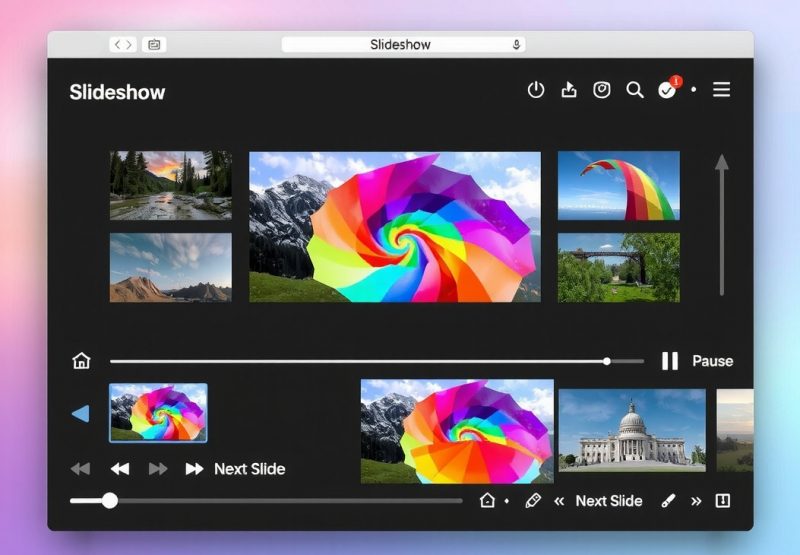Open search with the magnifier icon
This screenshot has height=555, width=800.
(x=635, y=90)
